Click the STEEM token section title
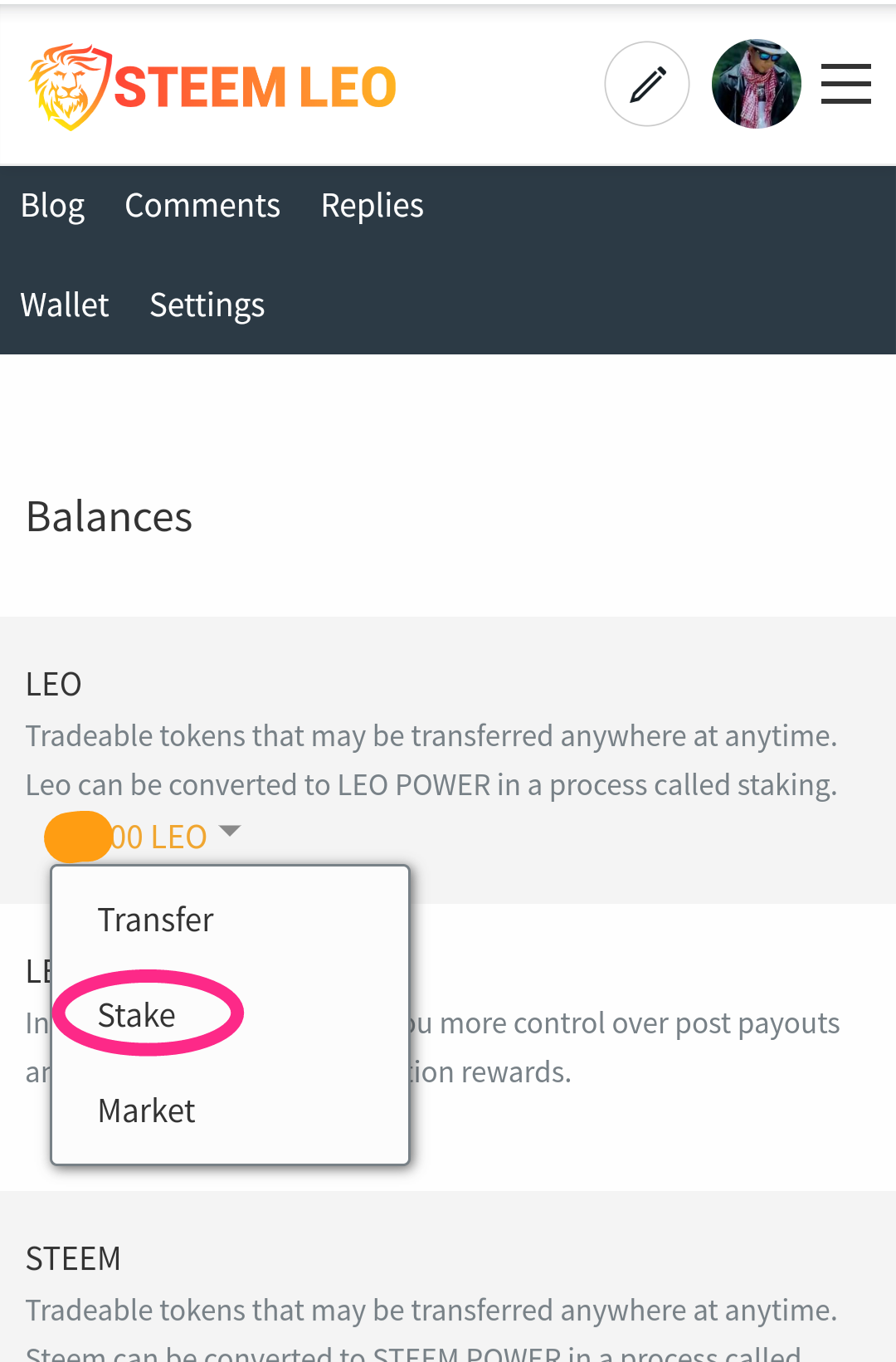896x1362 pixels. (73, 1259)
